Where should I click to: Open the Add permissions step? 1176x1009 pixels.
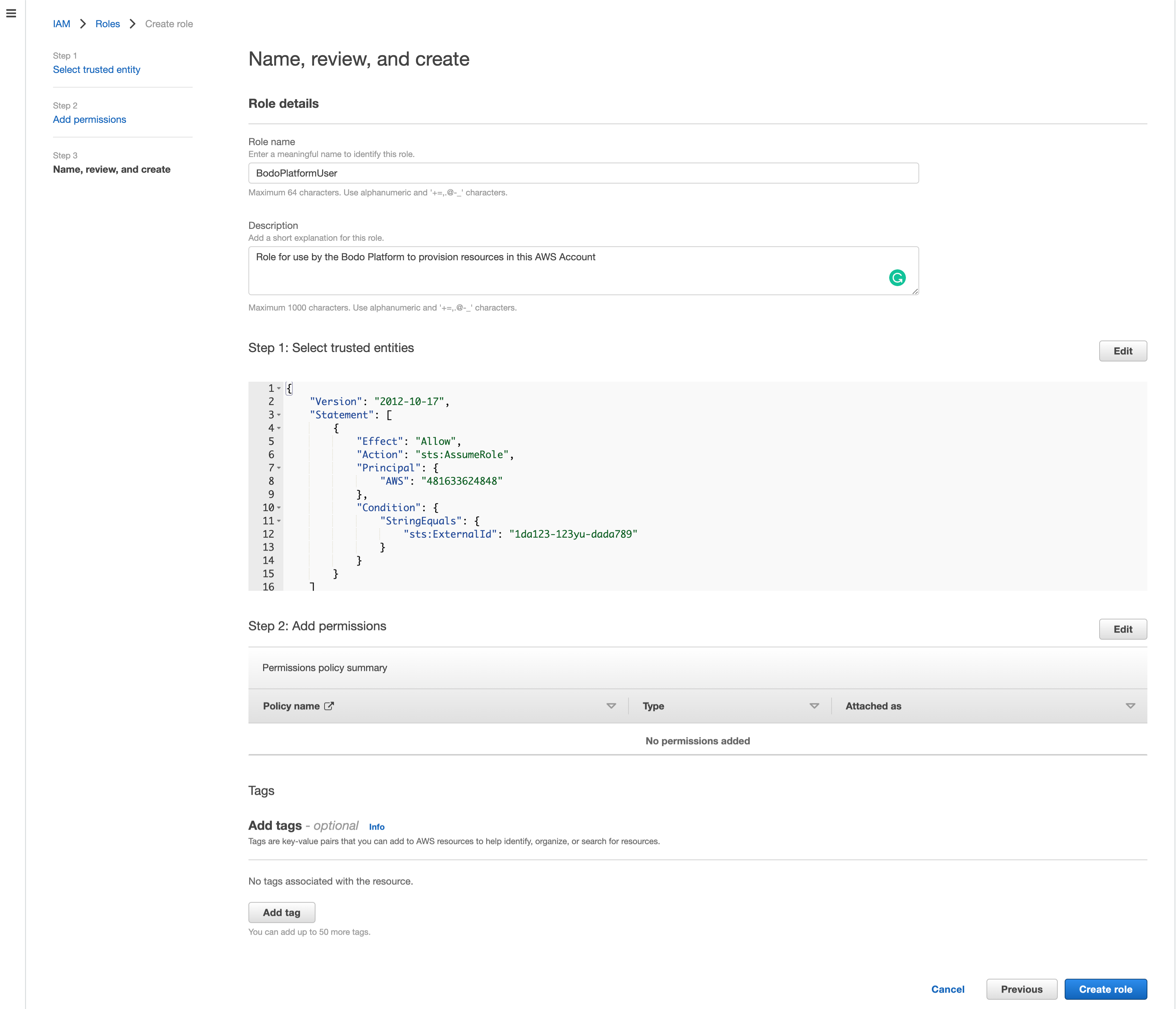tap(89, 119)
